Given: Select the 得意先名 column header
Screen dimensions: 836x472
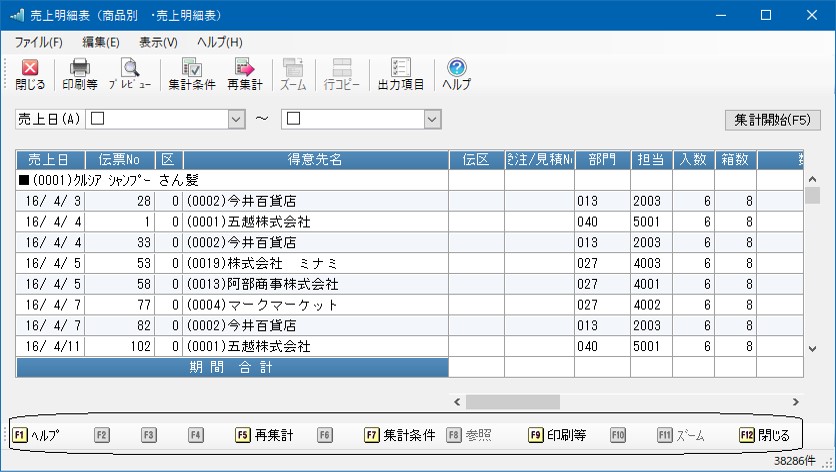Looking at the screenshot, I should coord(316,159).
